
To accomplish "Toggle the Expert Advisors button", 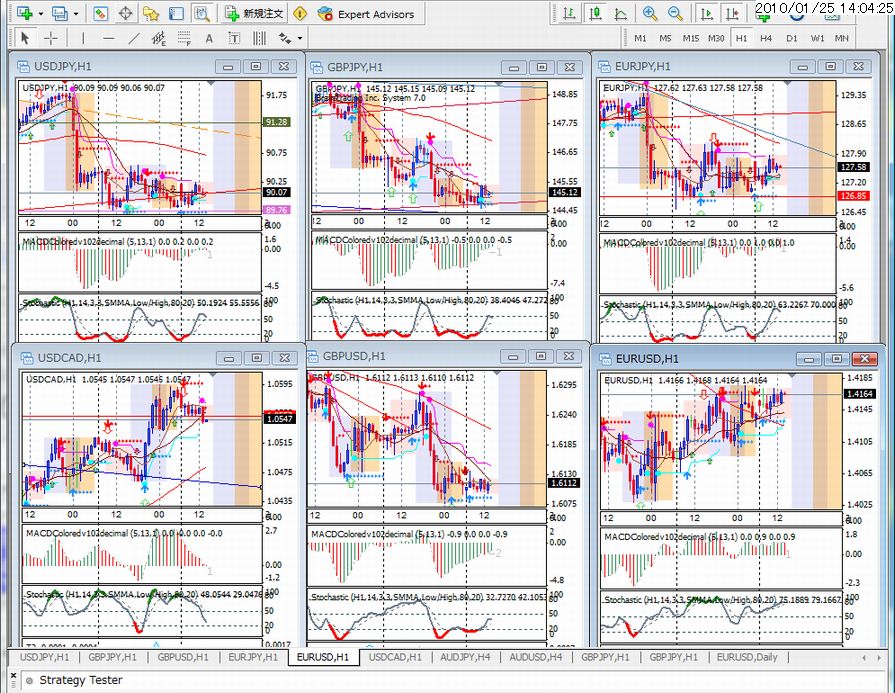I will pos(366,14).
